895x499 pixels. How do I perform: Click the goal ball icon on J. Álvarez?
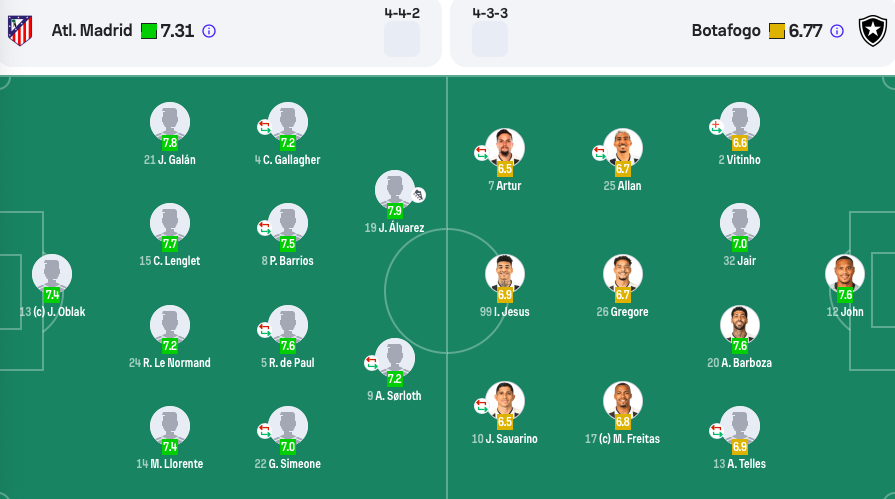(x=418, y=195)
